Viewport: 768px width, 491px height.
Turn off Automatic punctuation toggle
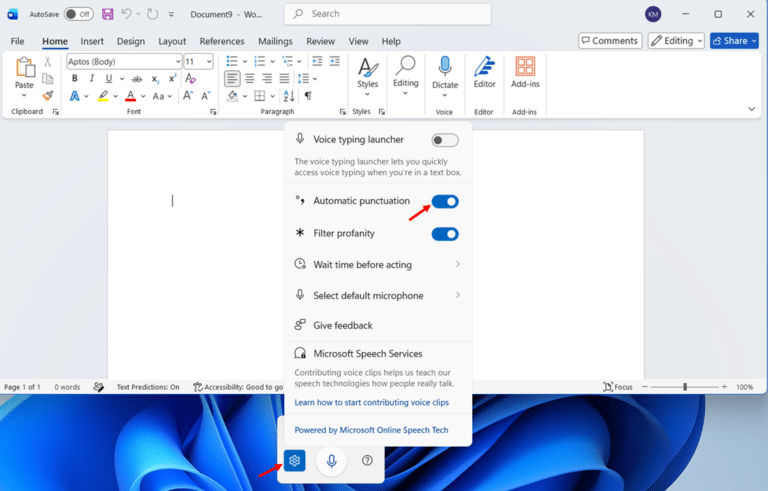point(445,201)
